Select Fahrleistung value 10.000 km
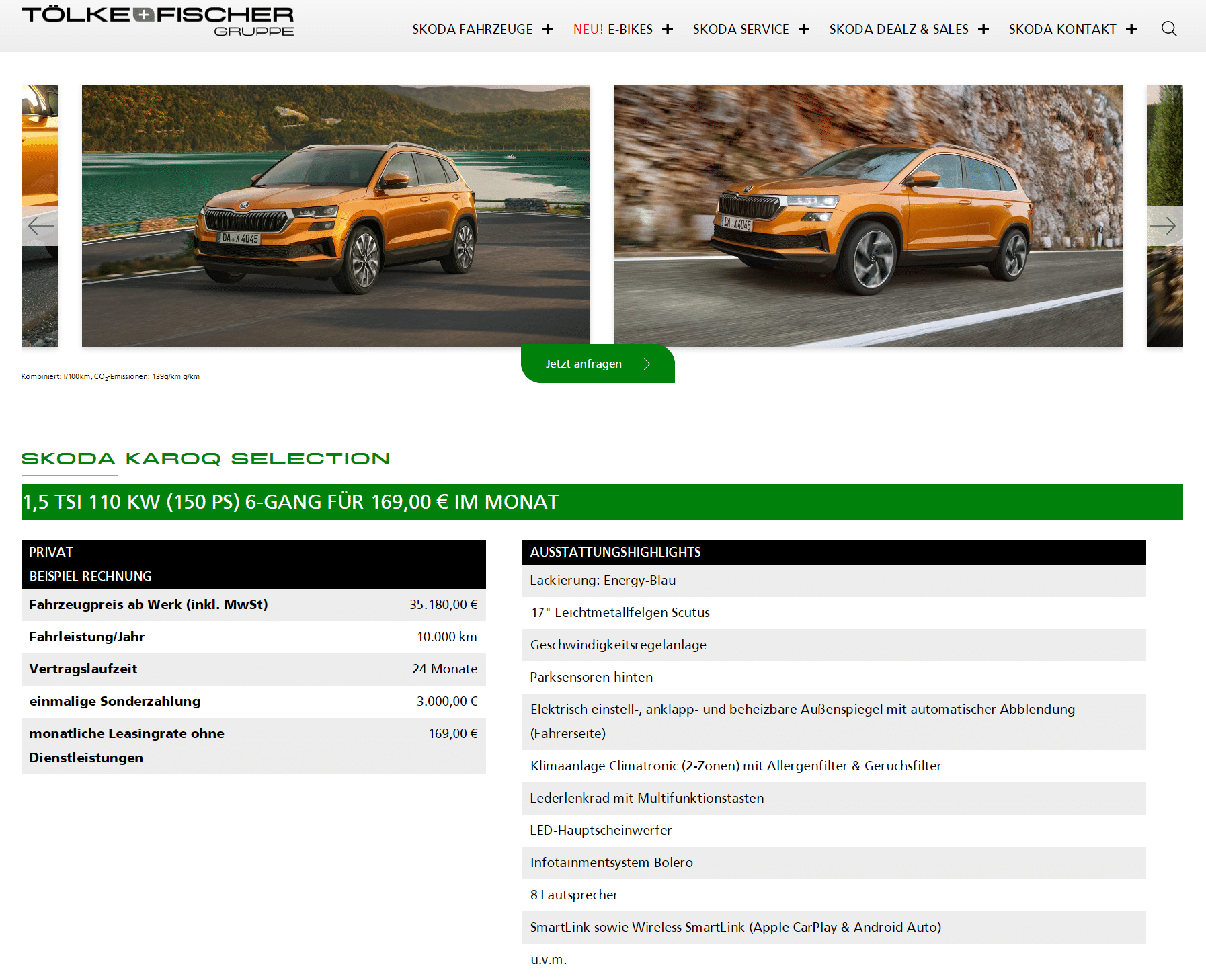The width and height of the screenshot is (1206, 980). 447,637
